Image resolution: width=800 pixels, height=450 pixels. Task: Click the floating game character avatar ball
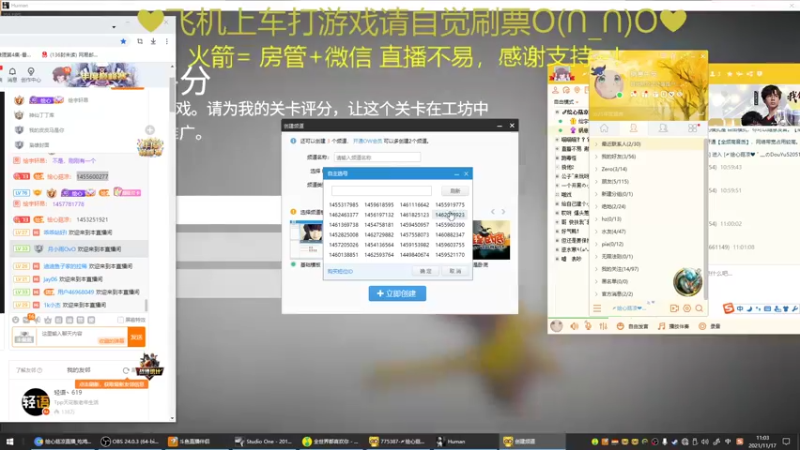click(687, 282)
